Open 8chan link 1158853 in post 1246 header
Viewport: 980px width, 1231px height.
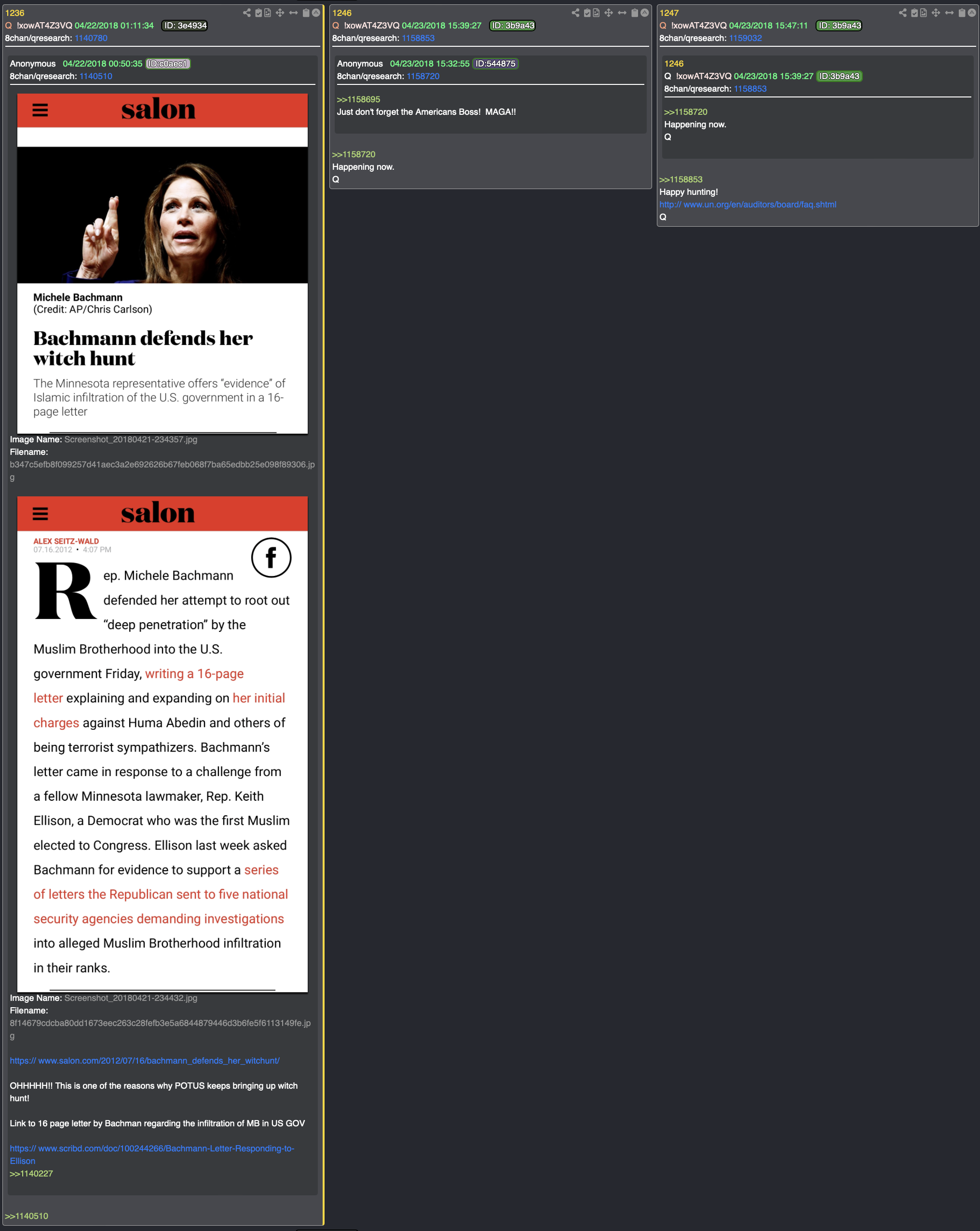pyautogui.click(x=418, y=38)
